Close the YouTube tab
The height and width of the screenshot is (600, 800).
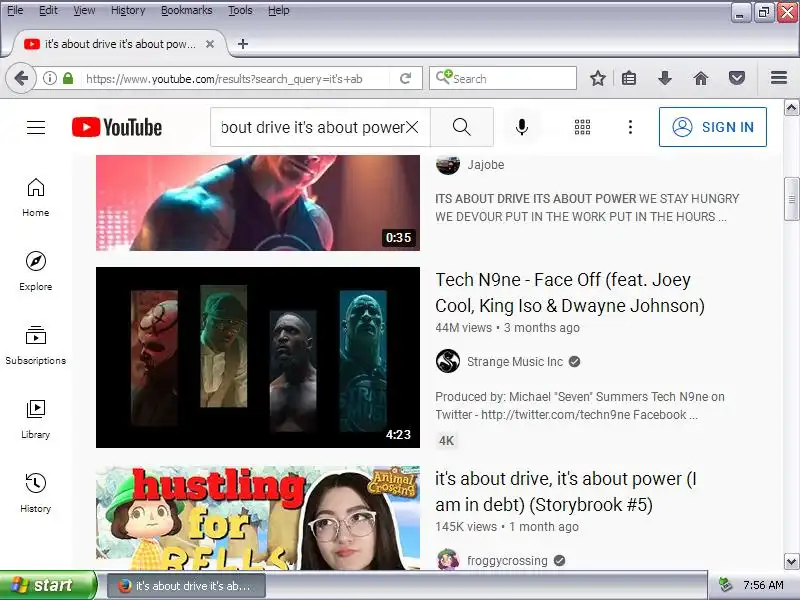pos(210,44)
